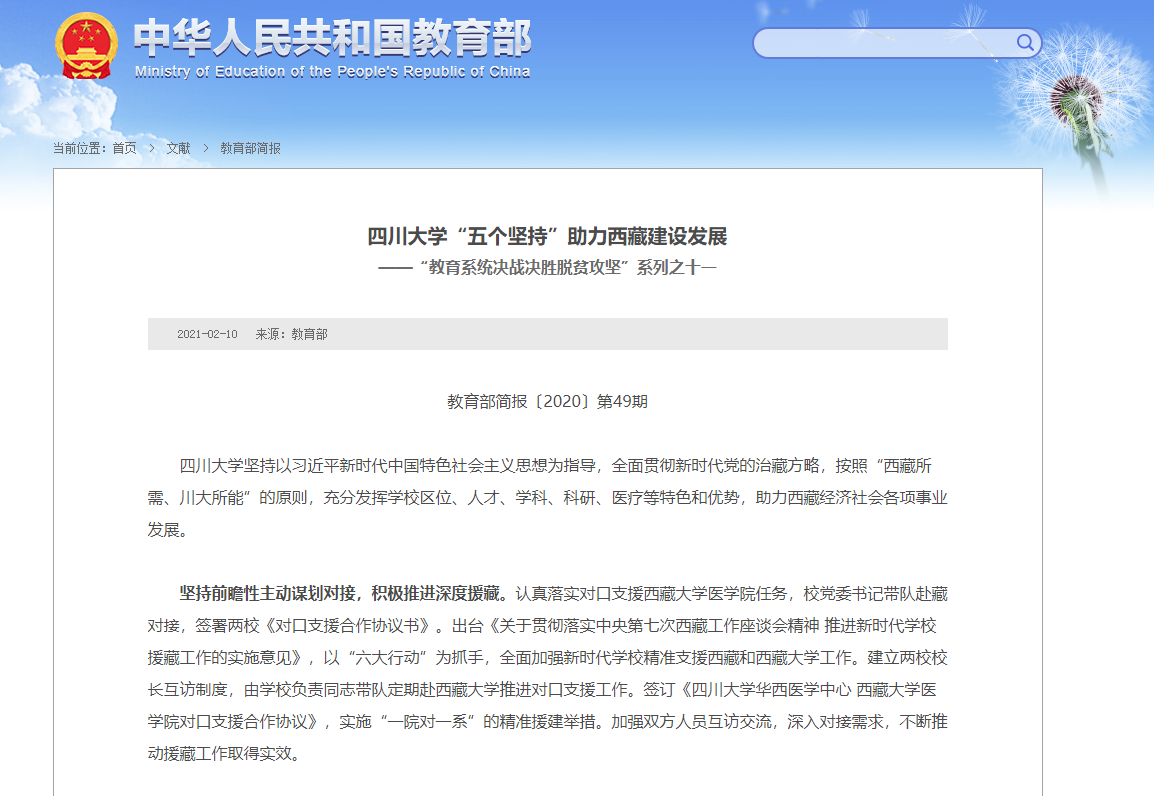This screenshot has height=796, width=1154.
Task: Click the date 2021-02-10
Action: pyautogui.click(x=207, y=334)
